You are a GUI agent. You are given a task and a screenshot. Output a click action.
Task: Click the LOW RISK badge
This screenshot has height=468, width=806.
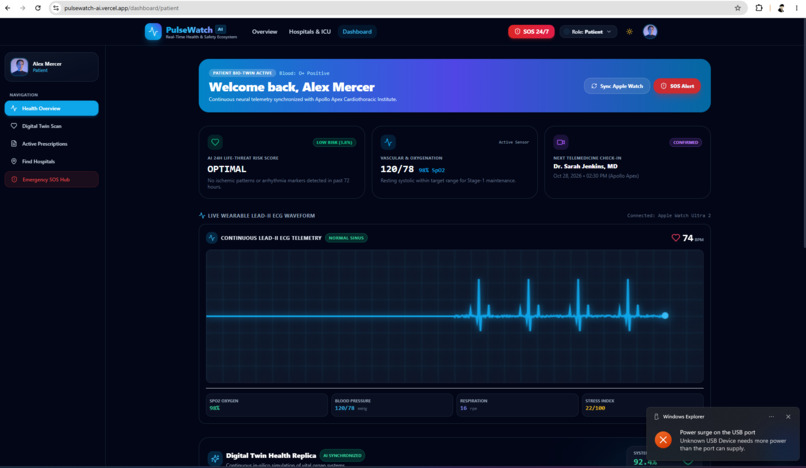pos(335,142)
